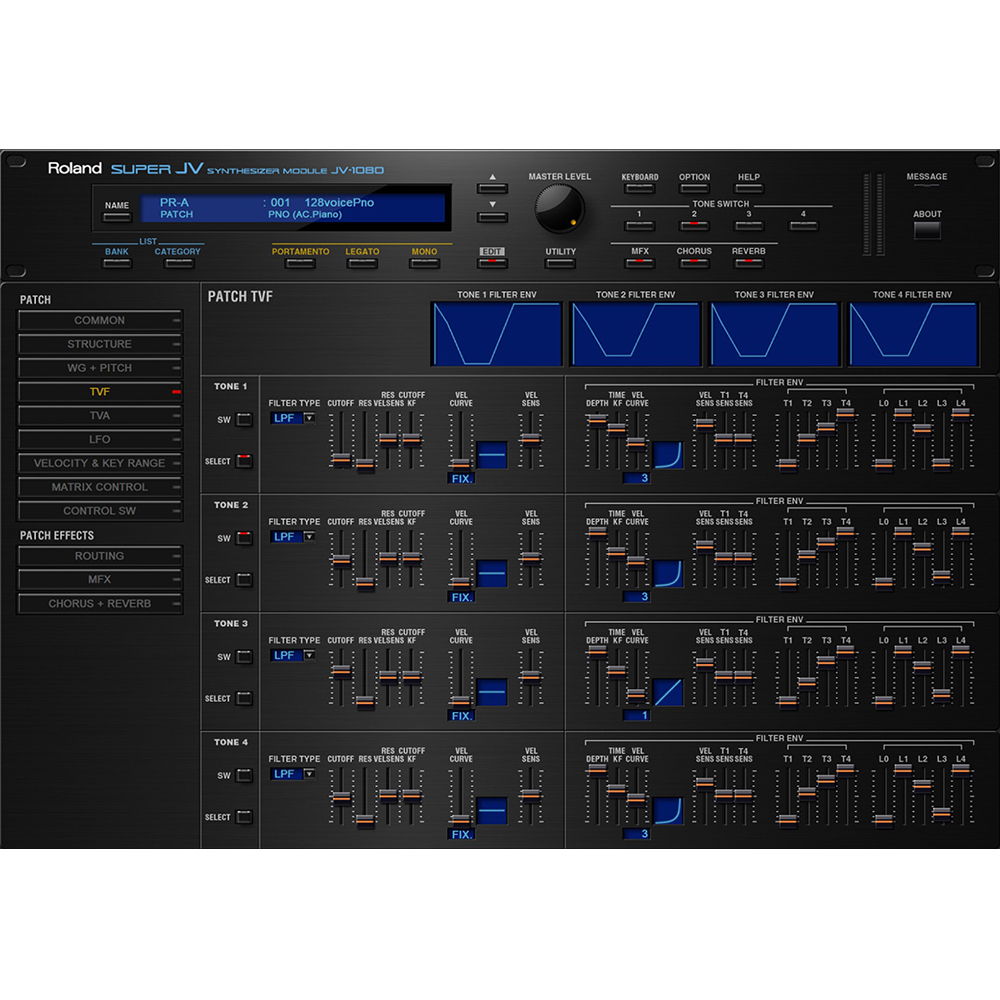Select the TVF page
Screen dimensions: 1000x1000
(100, 392)
